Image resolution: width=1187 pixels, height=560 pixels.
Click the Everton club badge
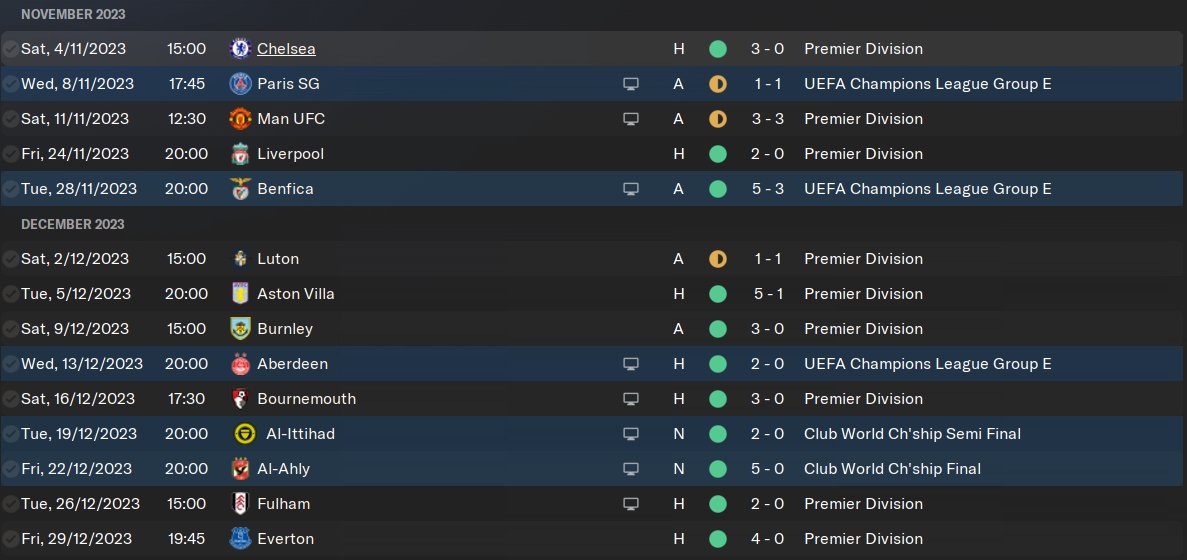240,539
